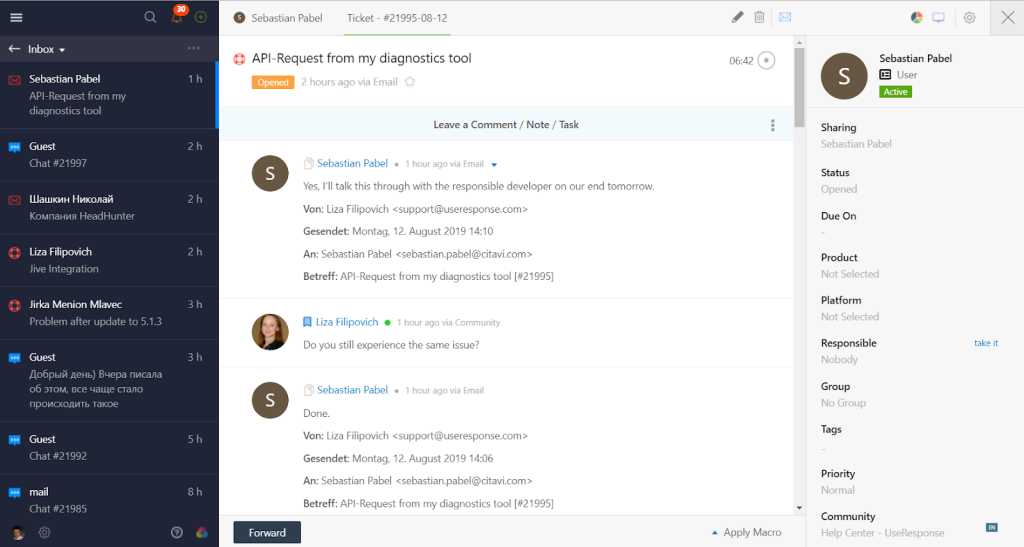Open the hamburger menu in the sidebar

pyautogui.click(x=16, y=17)
